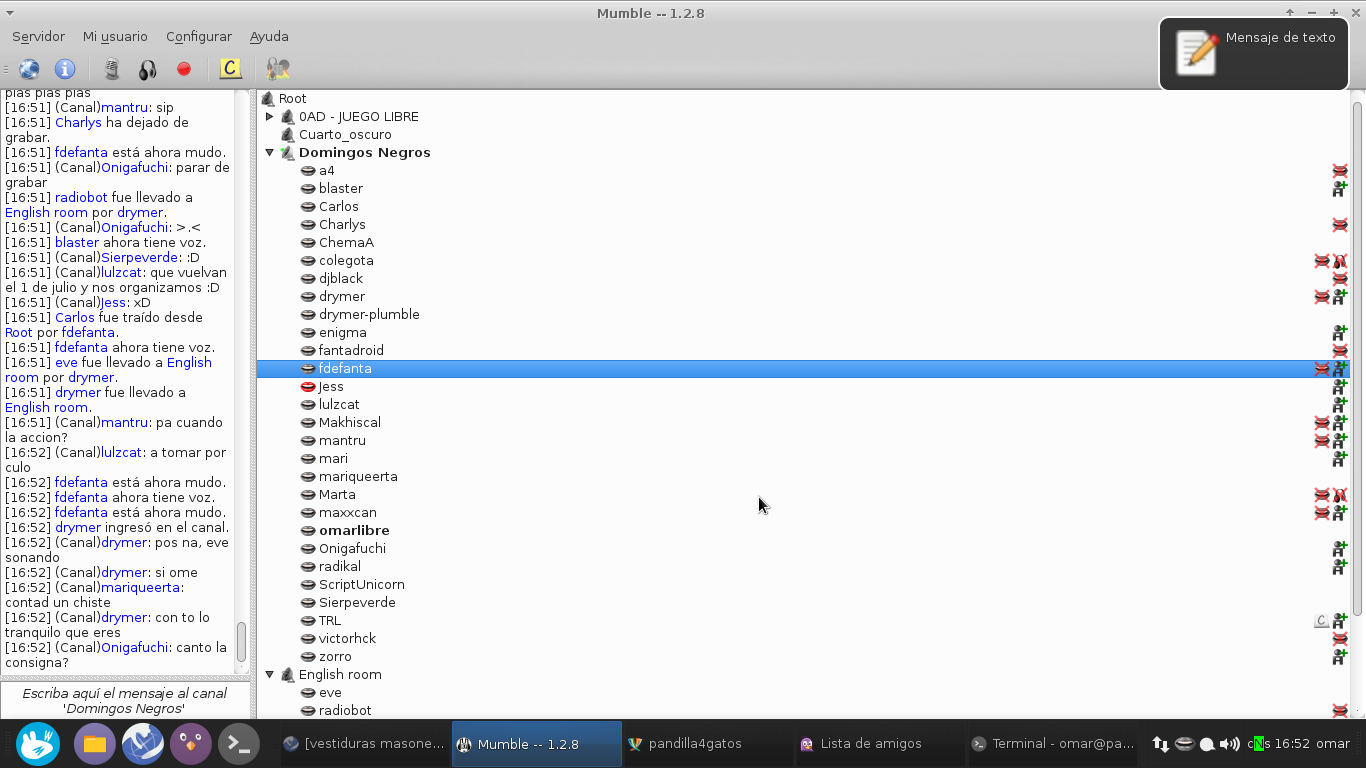This screenshot has height=768, width=1366.
Task: Collapse the Domingos Negros channel
Action: point(269,152)
